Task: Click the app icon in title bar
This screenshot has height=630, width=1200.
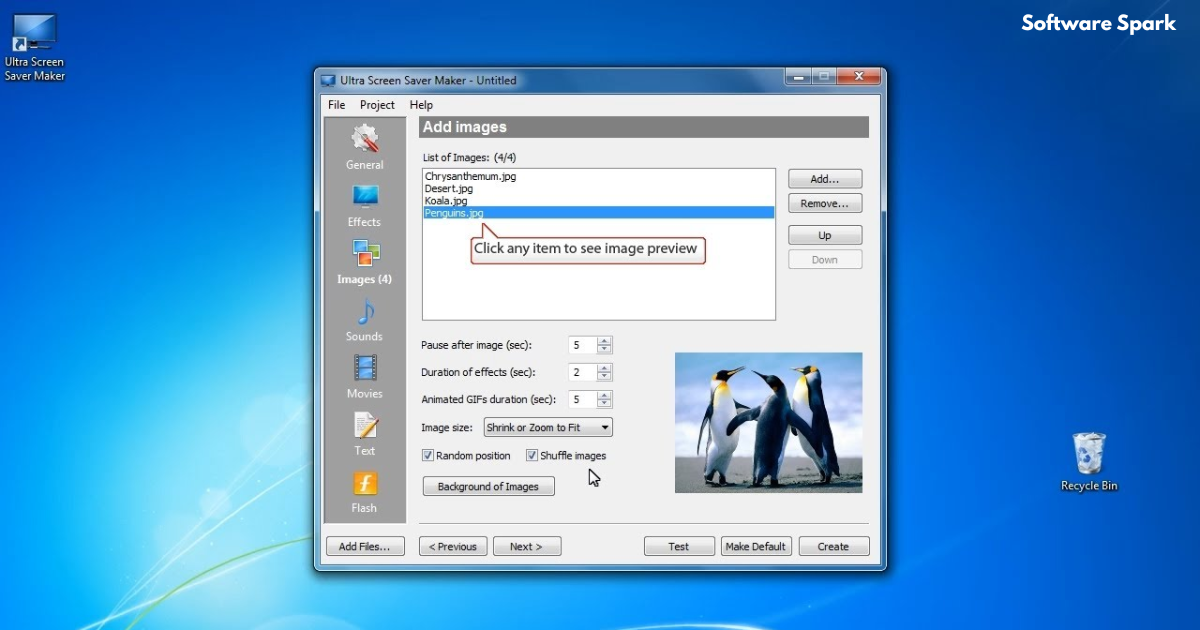Action: coord(328,81)
